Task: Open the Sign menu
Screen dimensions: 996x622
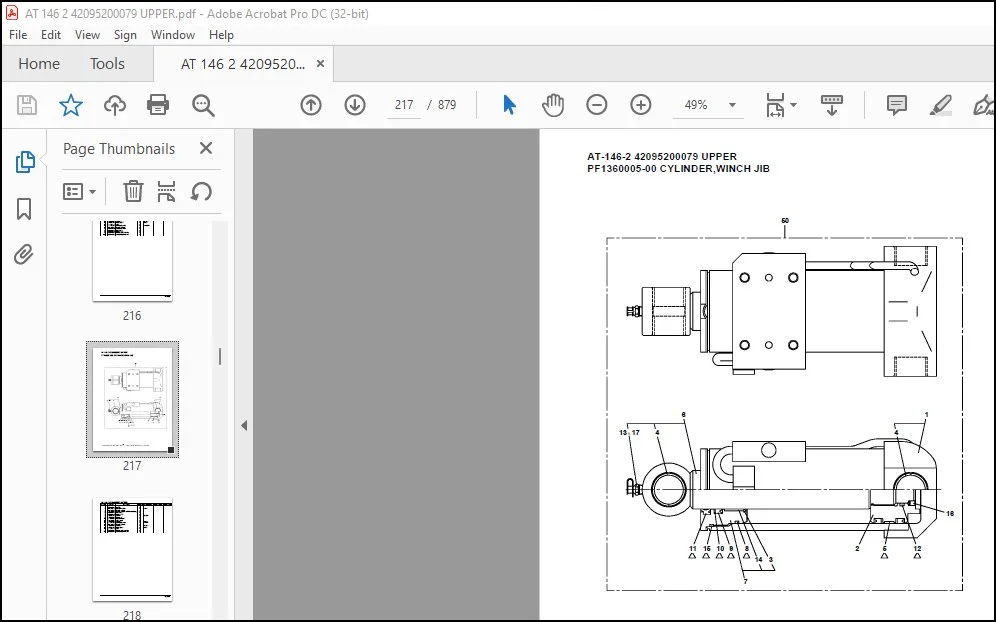Action: (125, 35)
